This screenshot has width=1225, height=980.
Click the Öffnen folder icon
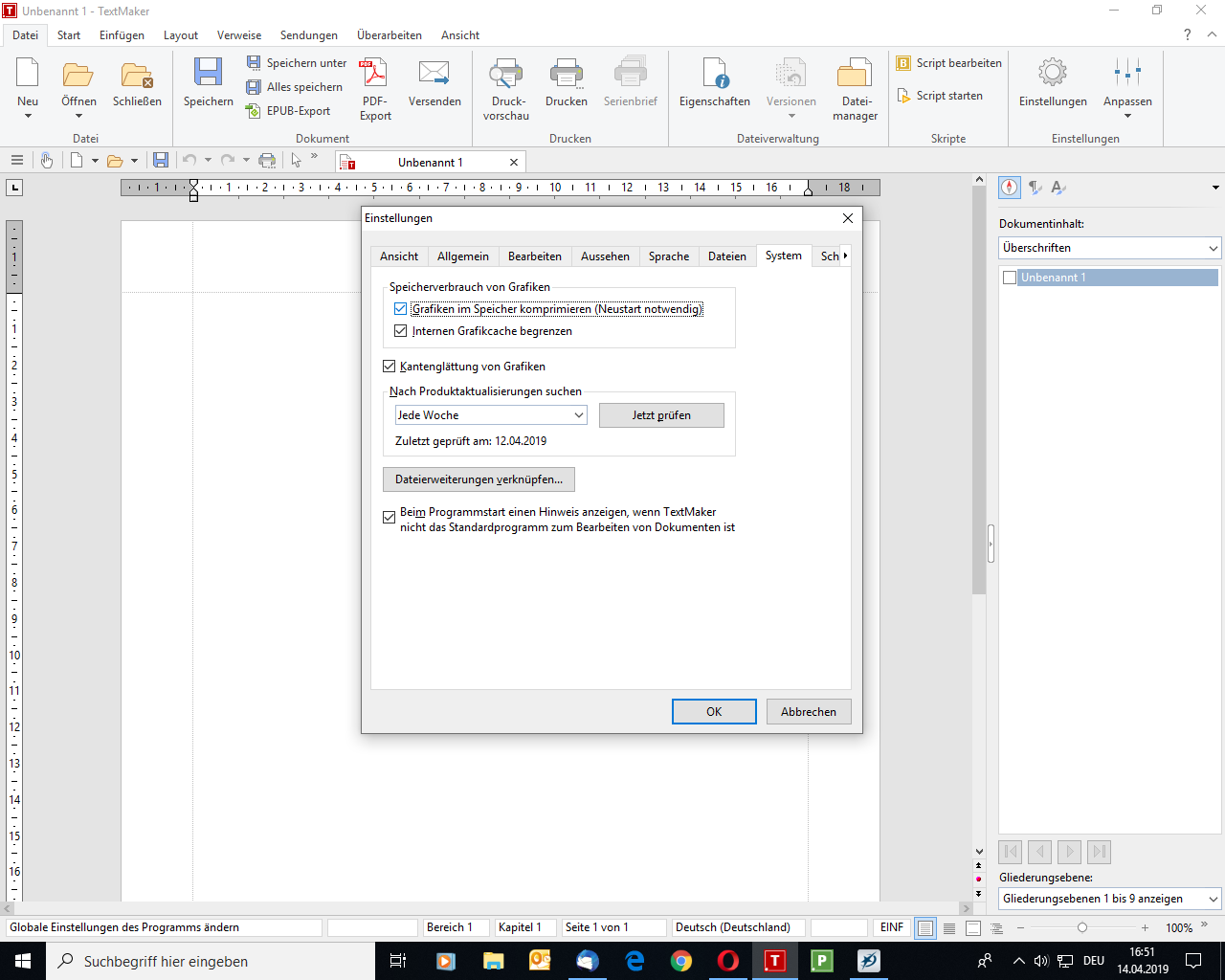78,74
